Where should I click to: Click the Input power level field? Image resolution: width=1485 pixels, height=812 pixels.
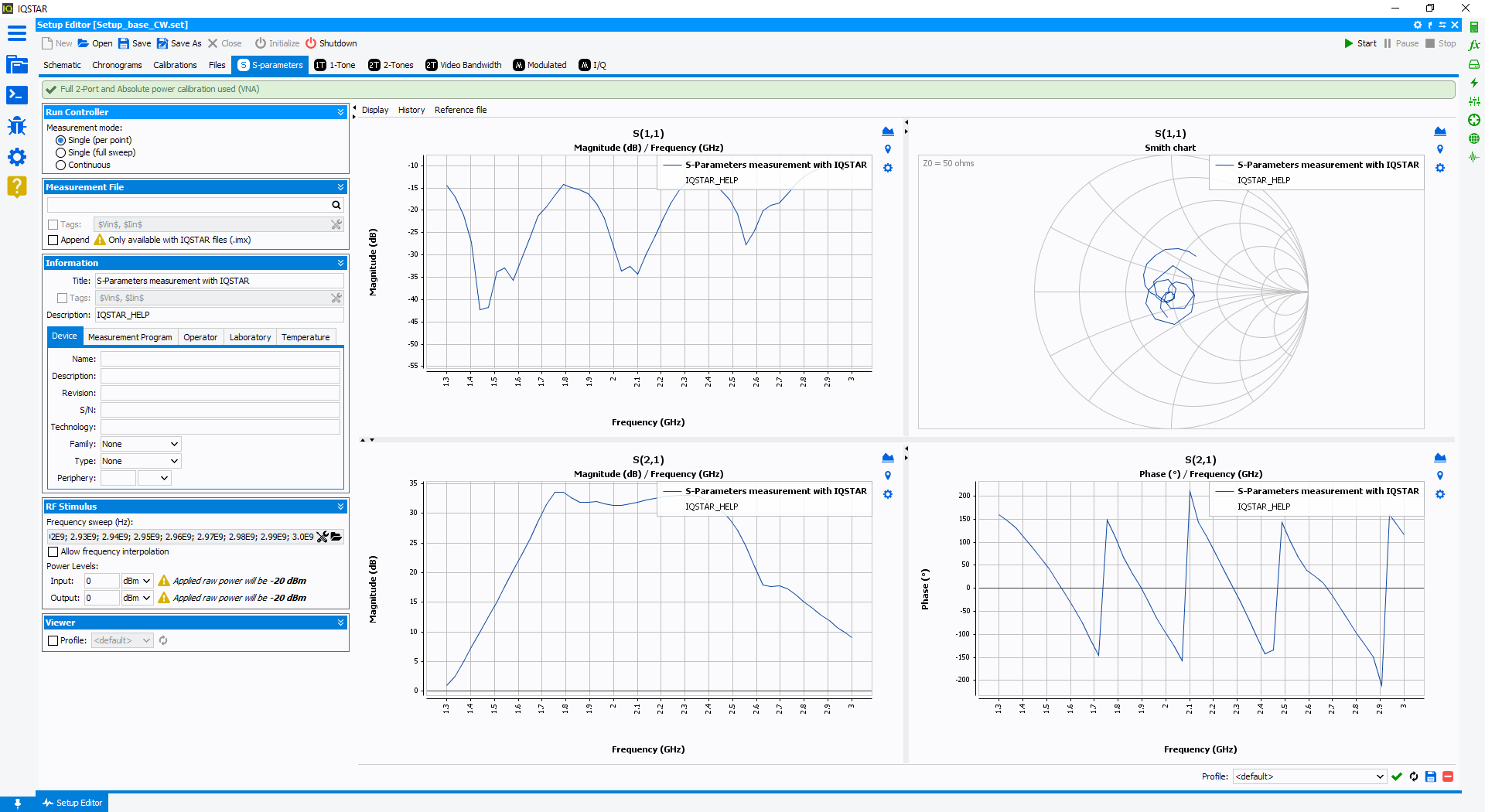click(x=101, y=582)
